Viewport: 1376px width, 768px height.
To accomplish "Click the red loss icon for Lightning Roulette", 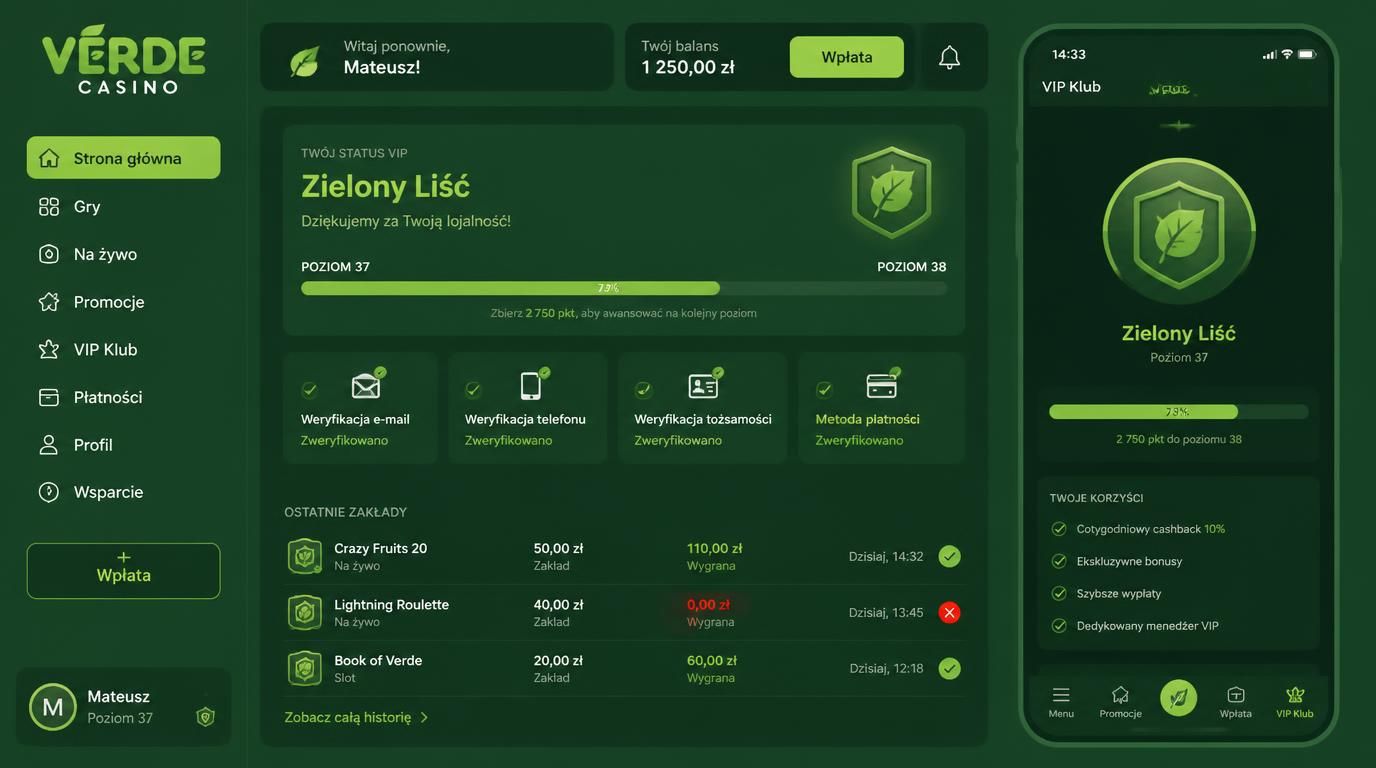I will (950, 612).
